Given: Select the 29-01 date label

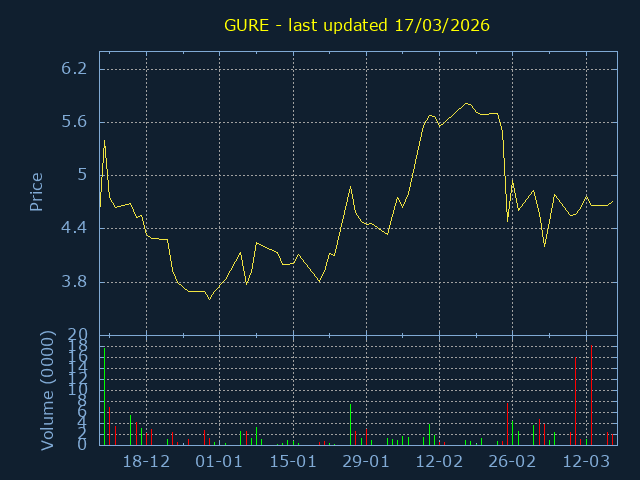Looking at the screenshot, I should (x=366, y=462).
